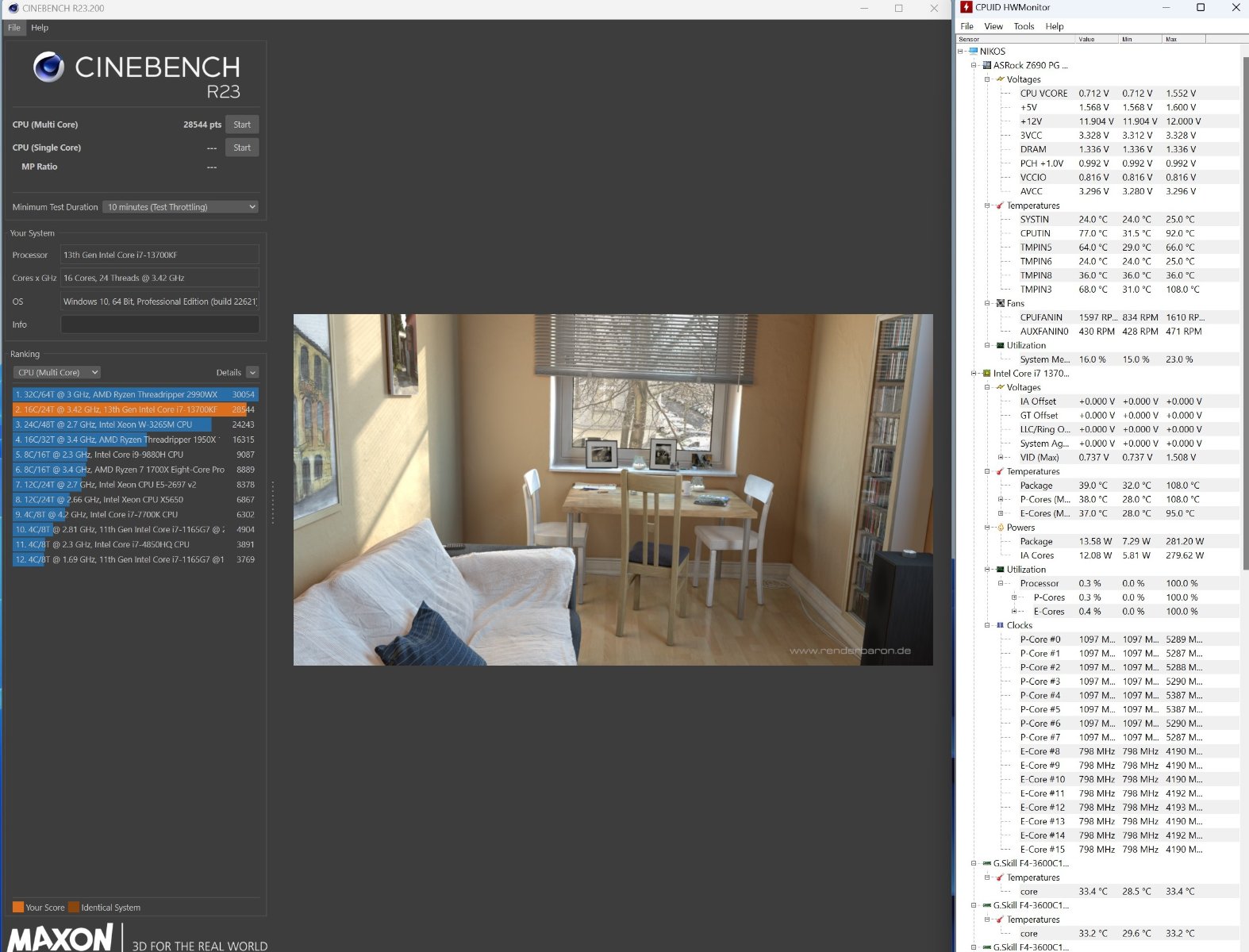Open the Help menu in HWMonitor
Image resolution: width=1249 pixels, height=952 pixels.
(1055, 26)
